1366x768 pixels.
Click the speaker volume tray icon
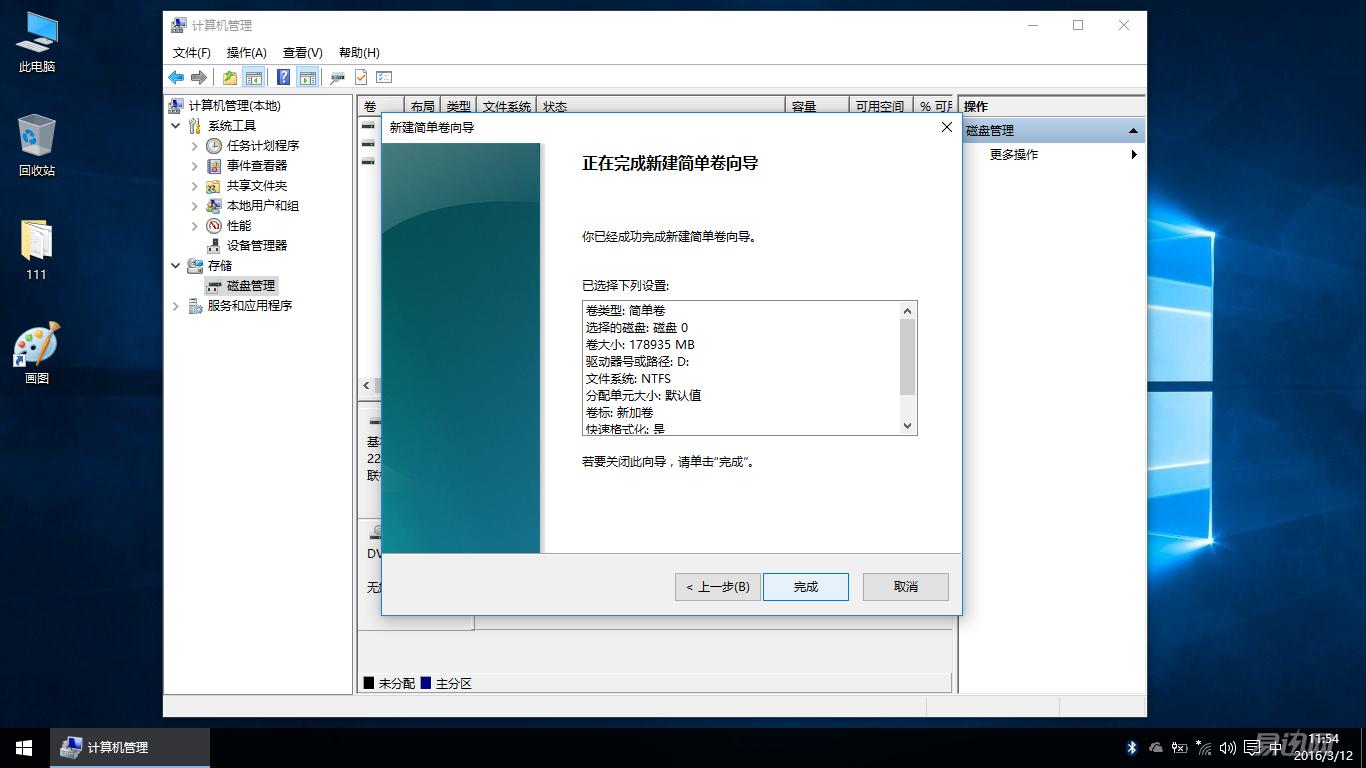click(1227, 748)
